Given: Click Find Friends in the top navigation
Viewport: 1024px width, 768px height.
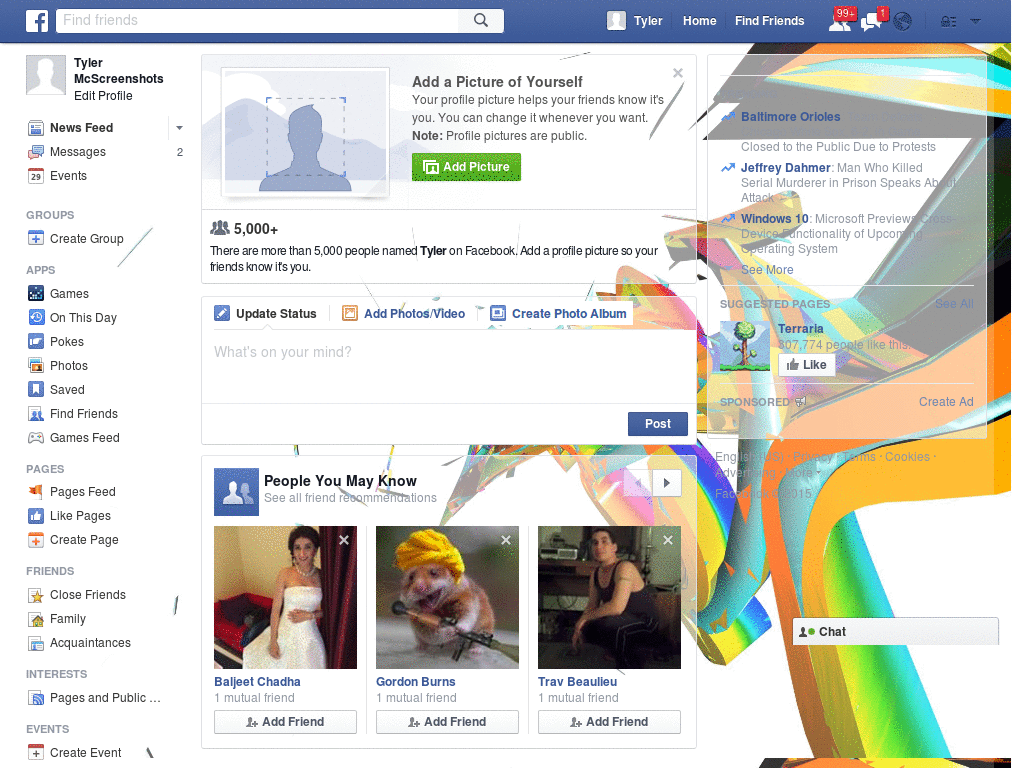Looking at the screenshot, I should (x=769, y=21).
